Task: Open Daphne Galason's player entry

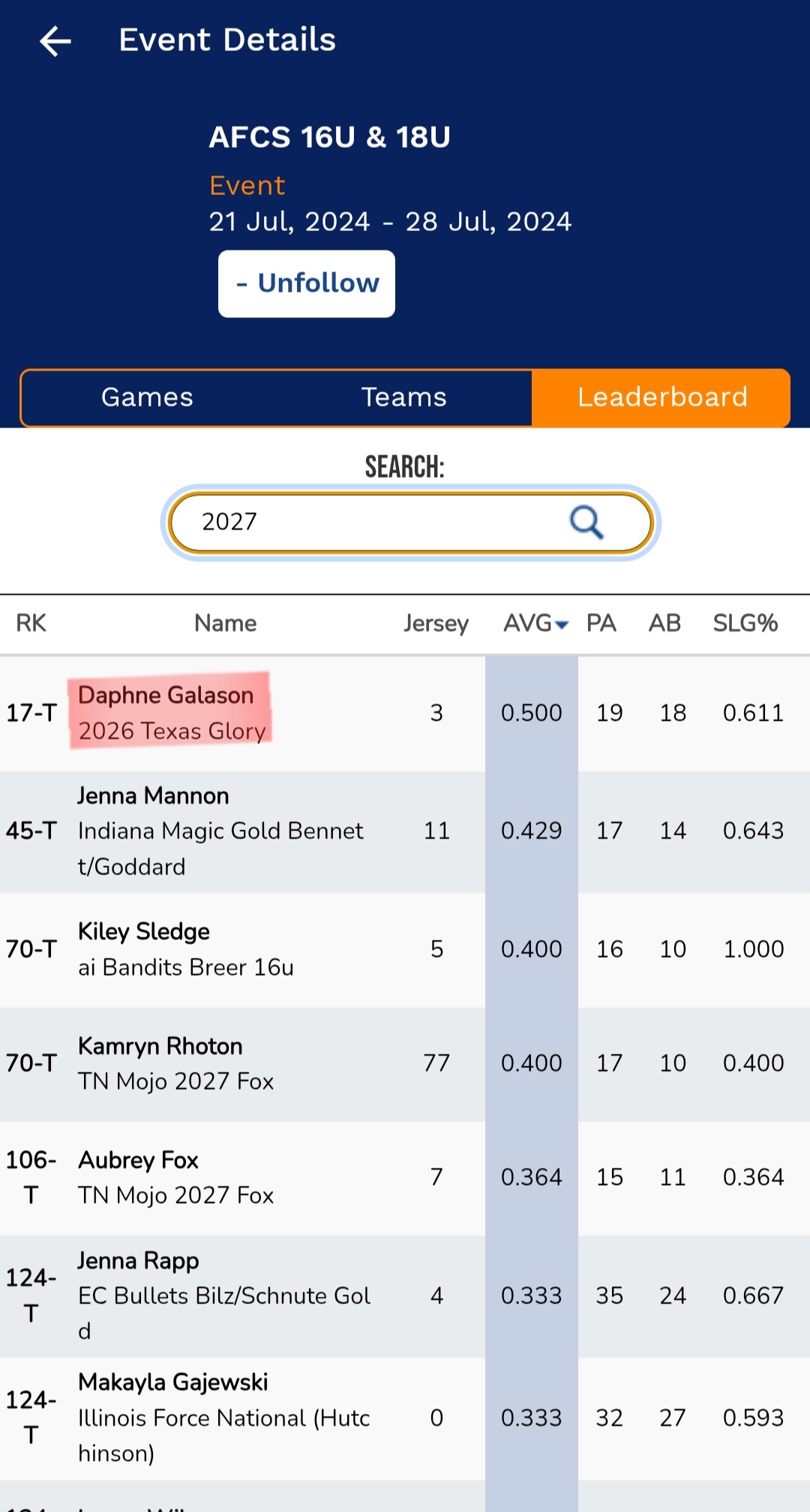Action: (x=405, y=713)
